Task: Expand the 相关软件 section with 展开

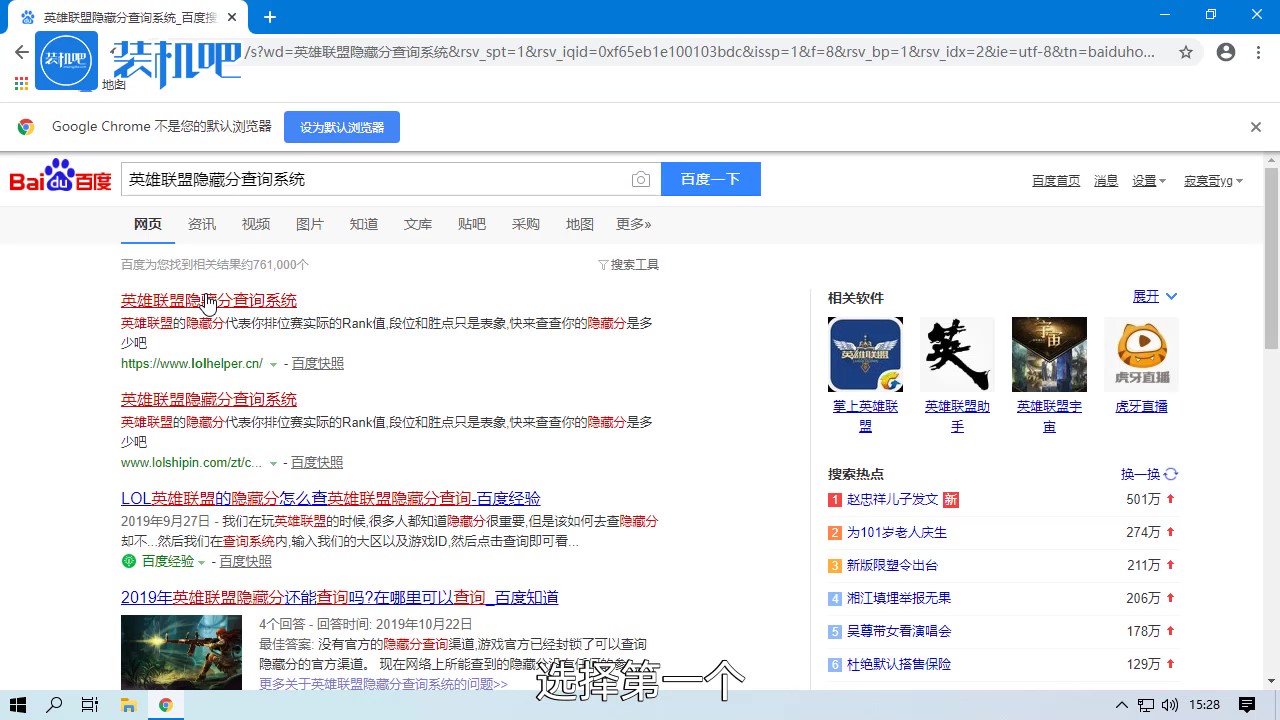Action: 1155,297
